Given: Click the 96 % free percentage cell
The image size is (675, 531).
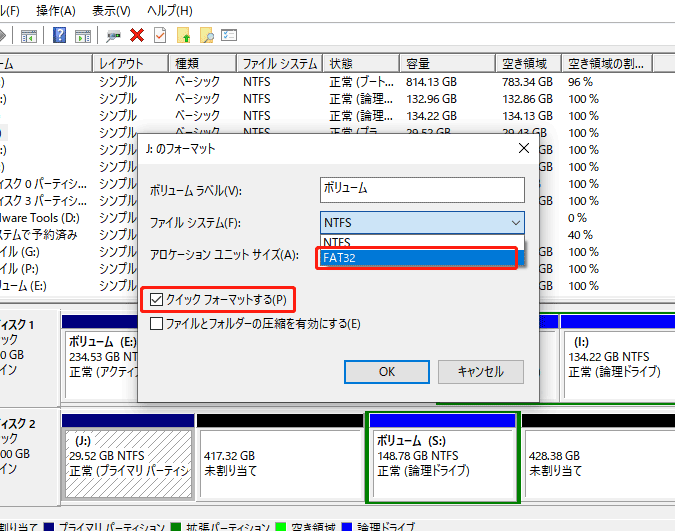Looking at the screenshot, I should tap(580, 82).
